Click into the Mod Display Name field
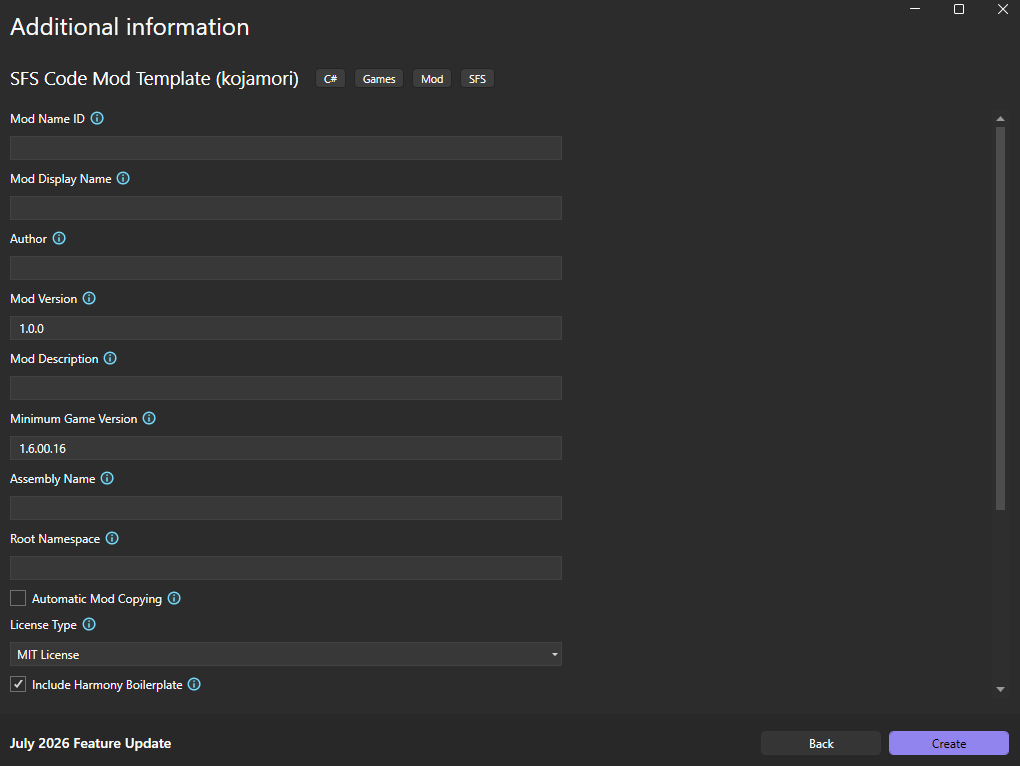Image resolution: width=1020 pixels, height=766 pixels. point(286,208)
